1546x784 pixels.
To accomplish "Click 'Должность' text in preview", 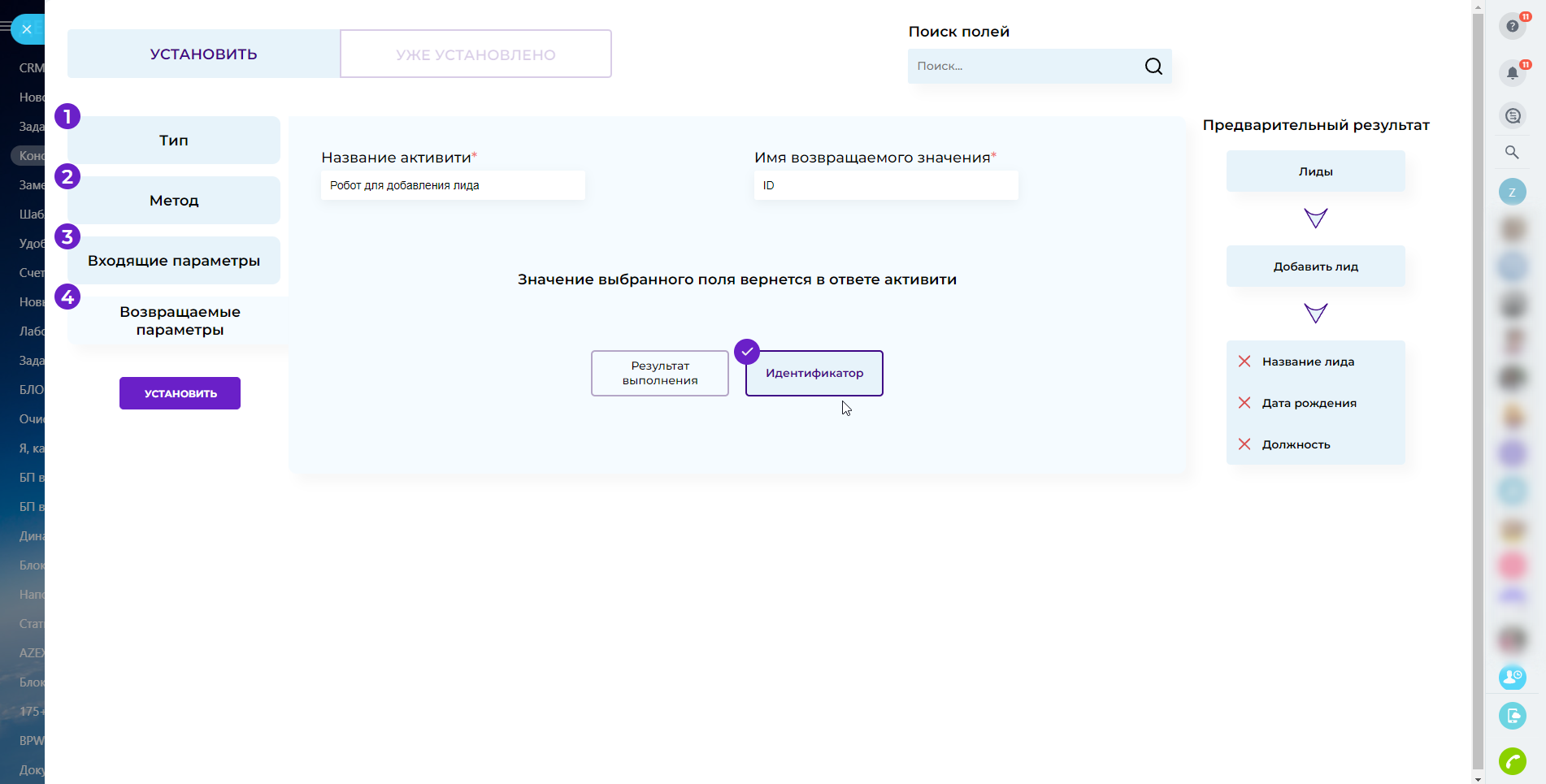I will click(1296, 444).
